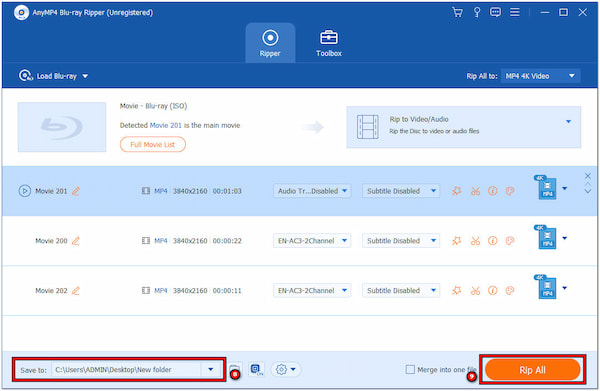Open the Rip All to format dropdown

540,76
